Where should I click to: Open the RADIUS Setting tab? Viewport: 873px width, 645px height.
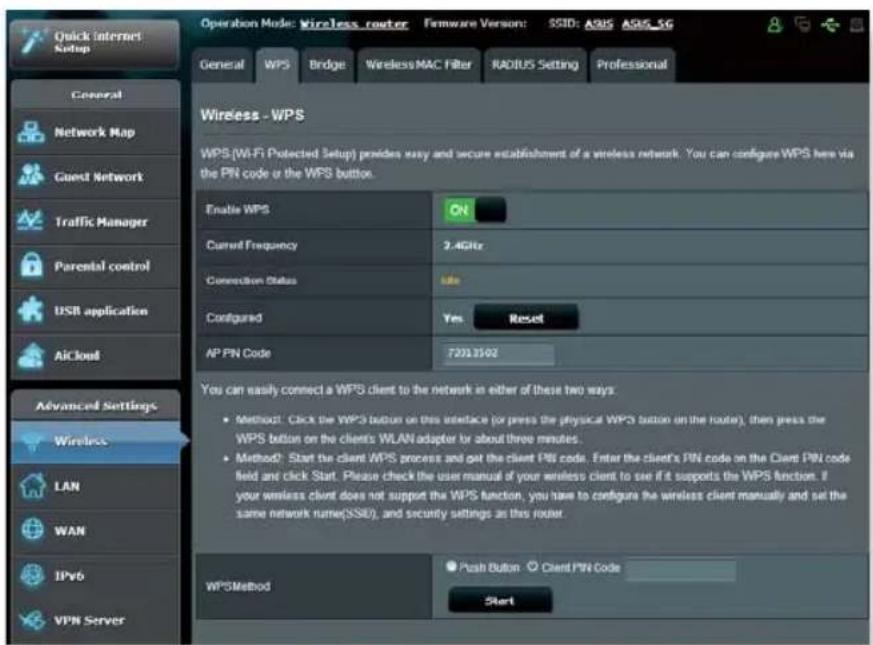535,65
